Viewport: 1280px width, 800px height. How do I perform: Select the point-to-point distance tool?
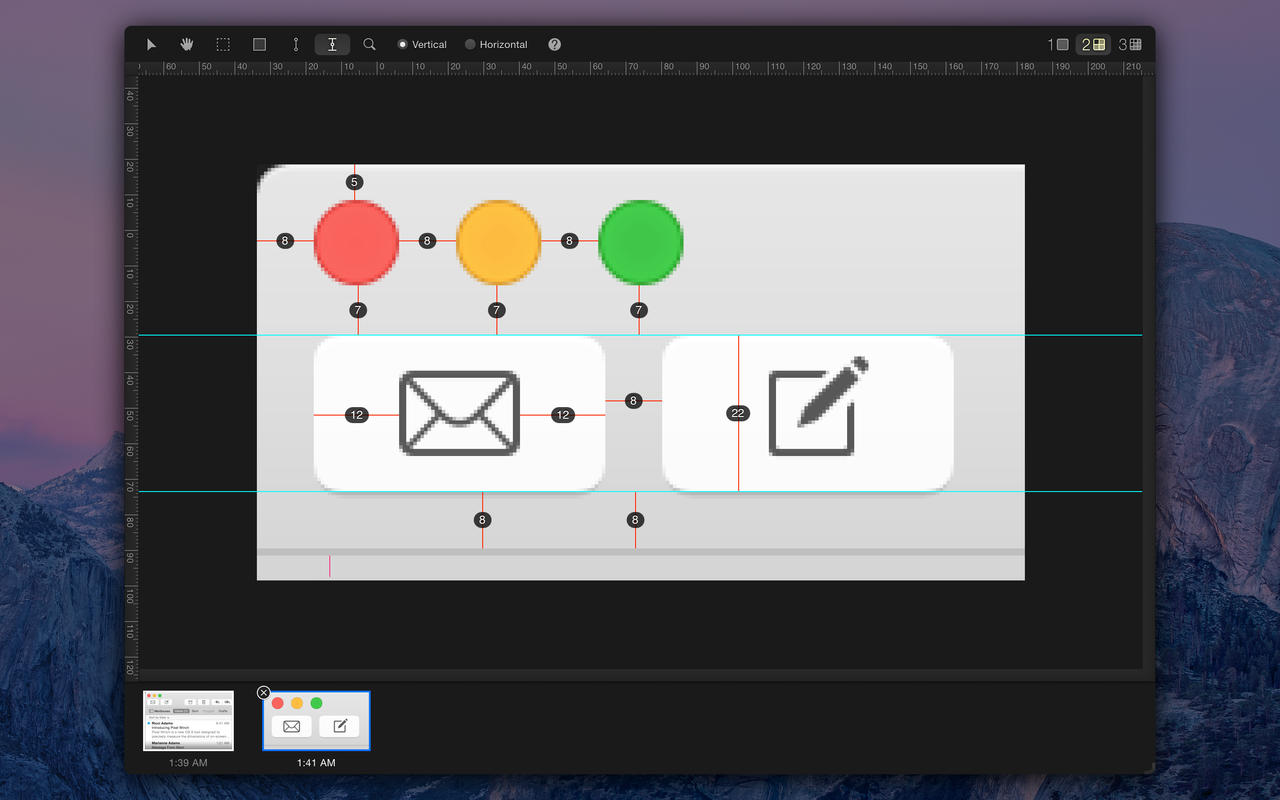click(295, 44)
